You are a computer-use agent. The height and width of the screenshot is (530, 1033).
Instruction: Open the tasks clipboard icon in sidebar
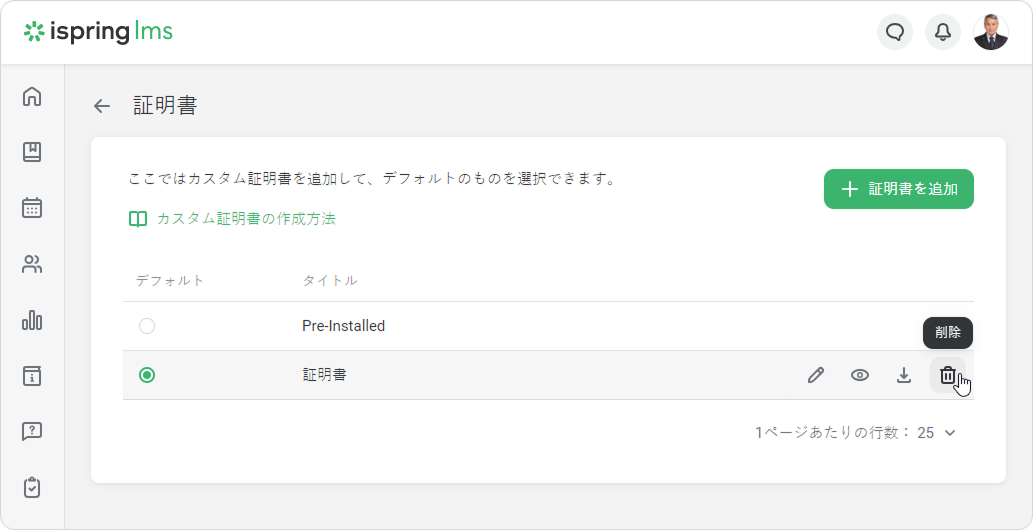tap(32, 487)
